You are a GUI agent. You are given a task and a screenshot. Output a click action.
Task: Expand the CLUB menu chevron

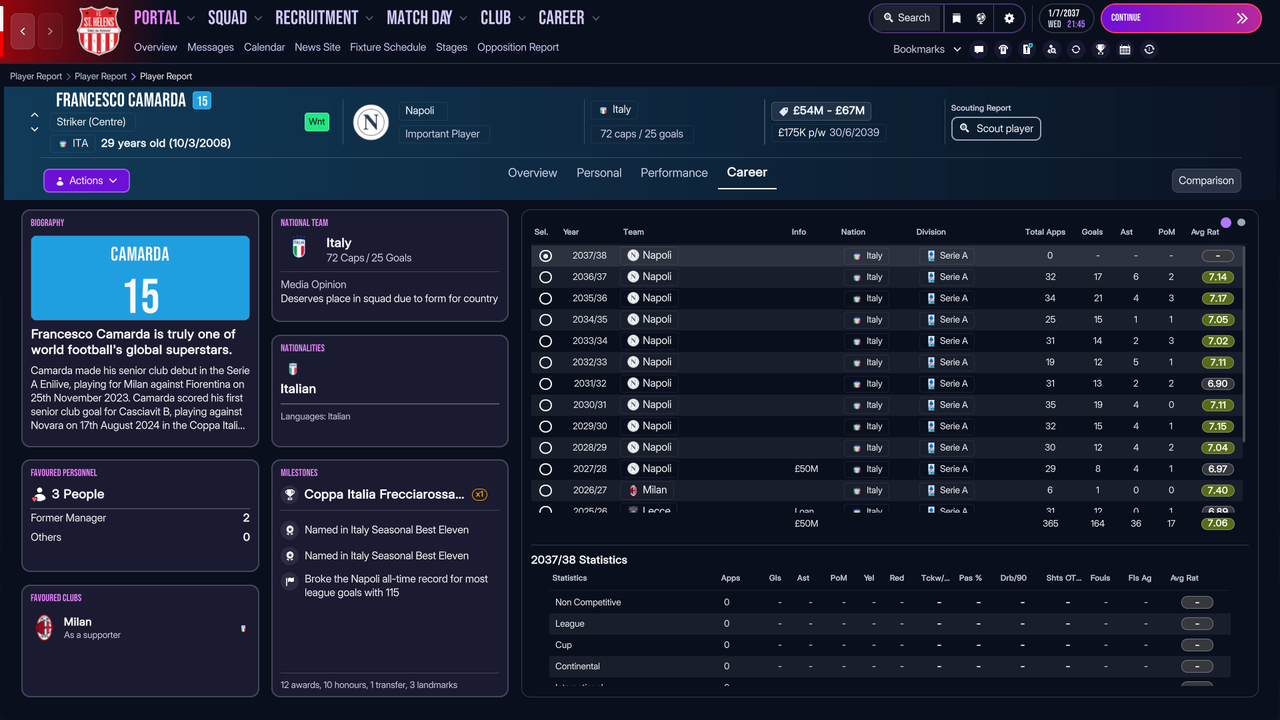[x=521, y=18]
